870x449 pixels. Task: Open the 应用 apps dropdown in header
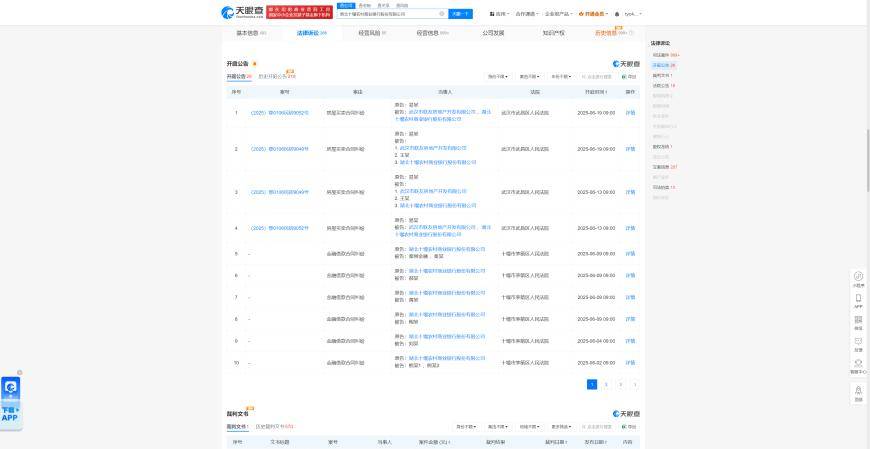point(499,14)
